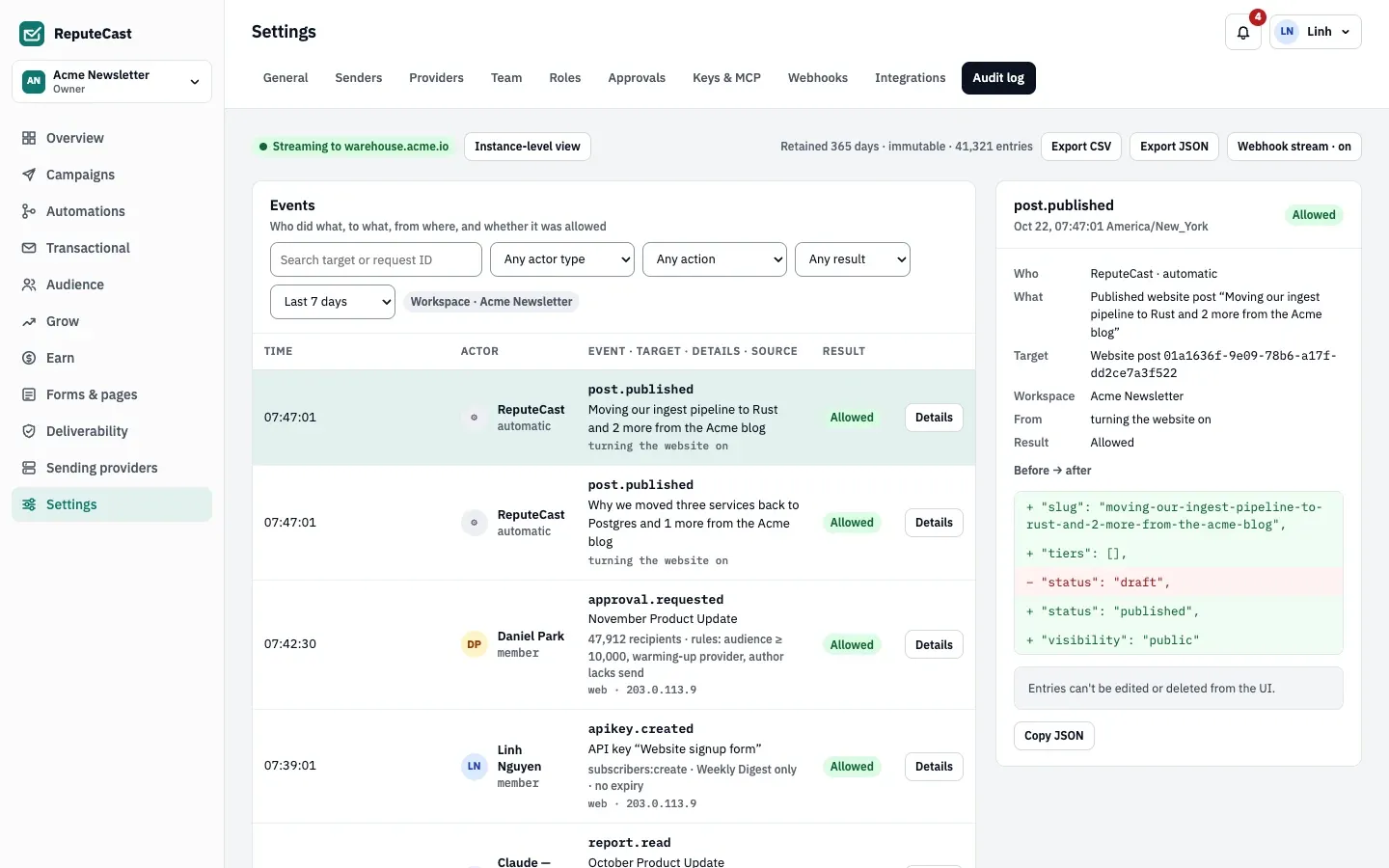Switch to the General tab
The image size is (1389, 868).
coord(286,78)
